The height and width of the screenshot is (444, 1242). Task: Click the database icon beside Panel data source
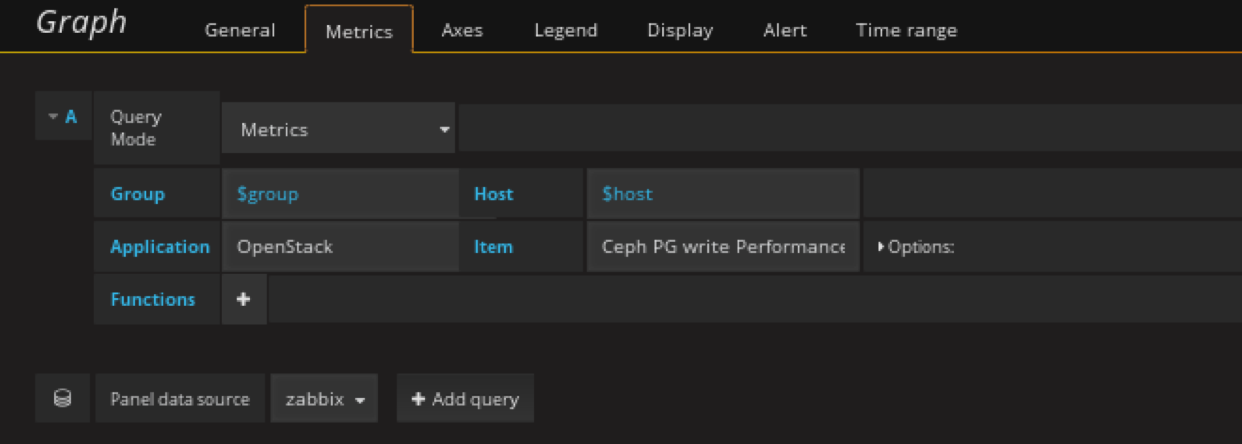(x=62, y=399)
